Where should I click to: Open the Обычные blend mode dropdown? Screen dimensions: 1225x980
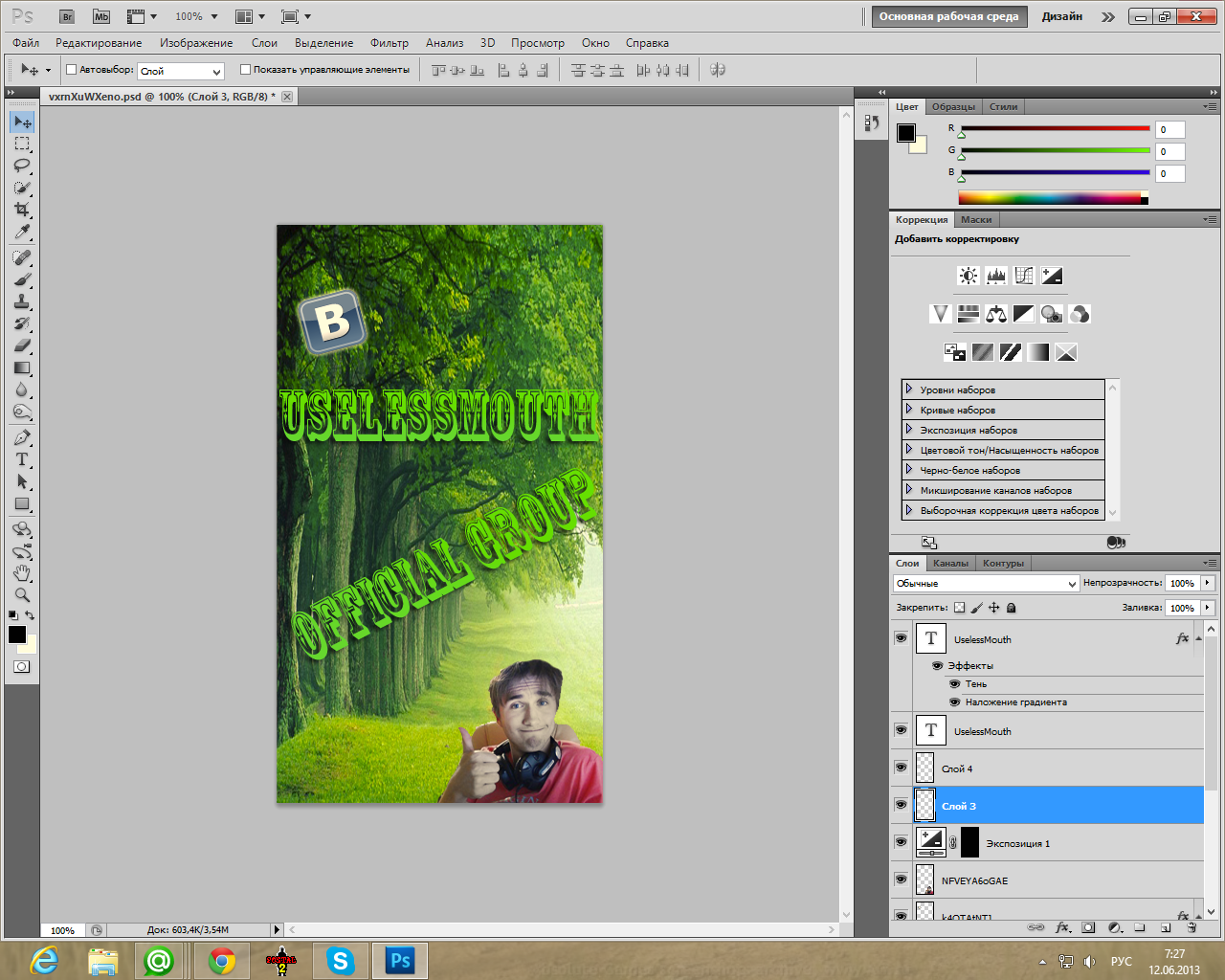pyautogui.click(x=986, y=583)
